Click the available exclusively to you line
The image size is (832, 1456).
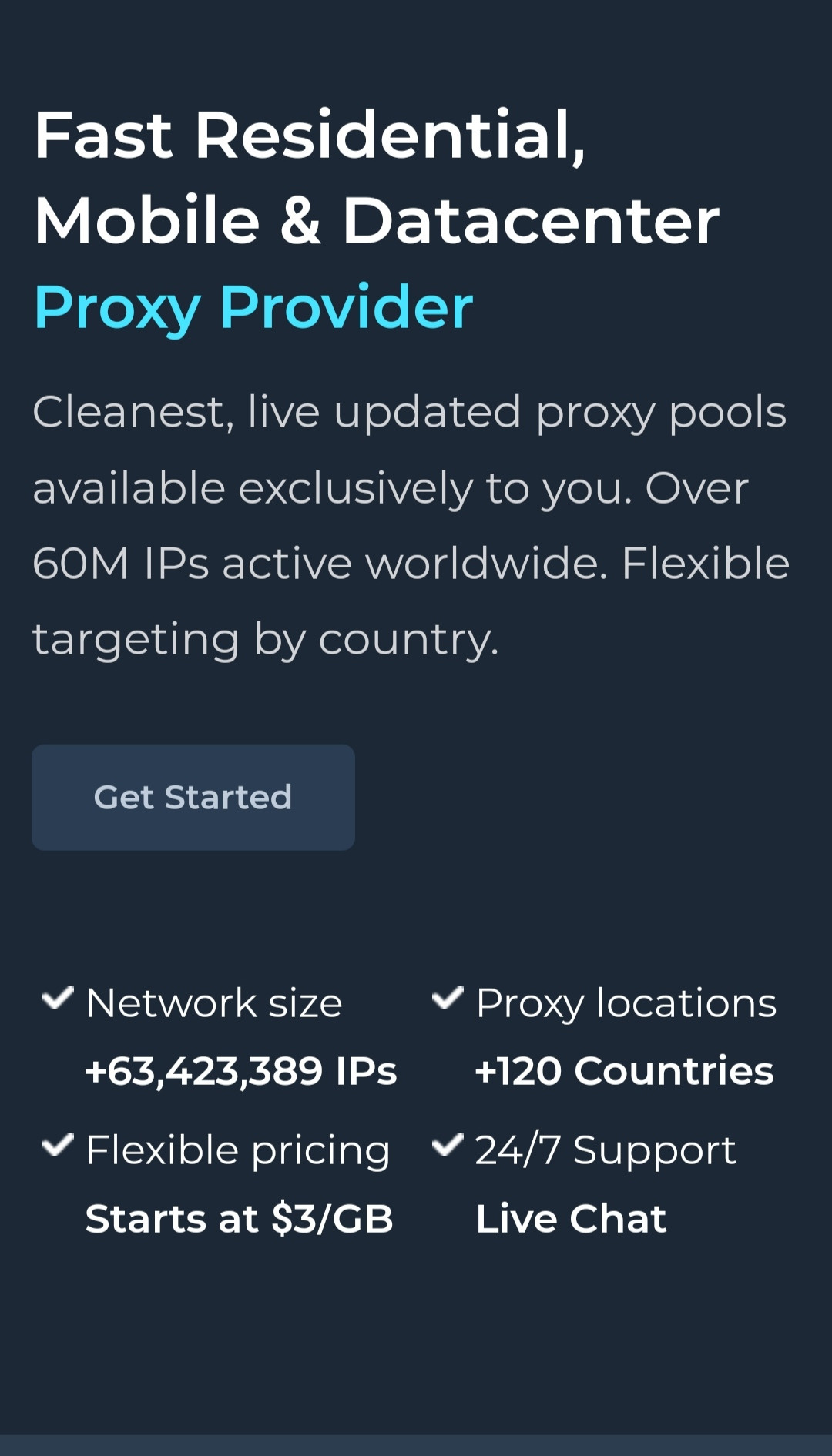pyautogui.click(x=391, y=489)
